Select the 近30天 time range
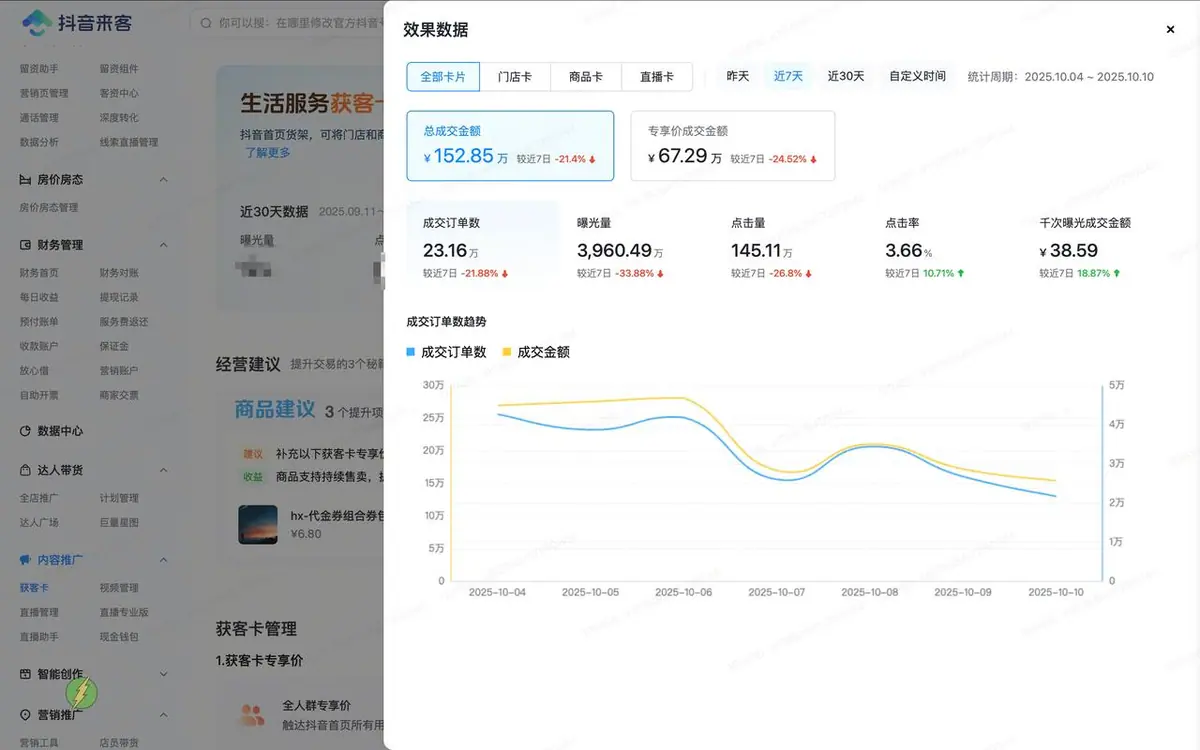 point(846,76)
